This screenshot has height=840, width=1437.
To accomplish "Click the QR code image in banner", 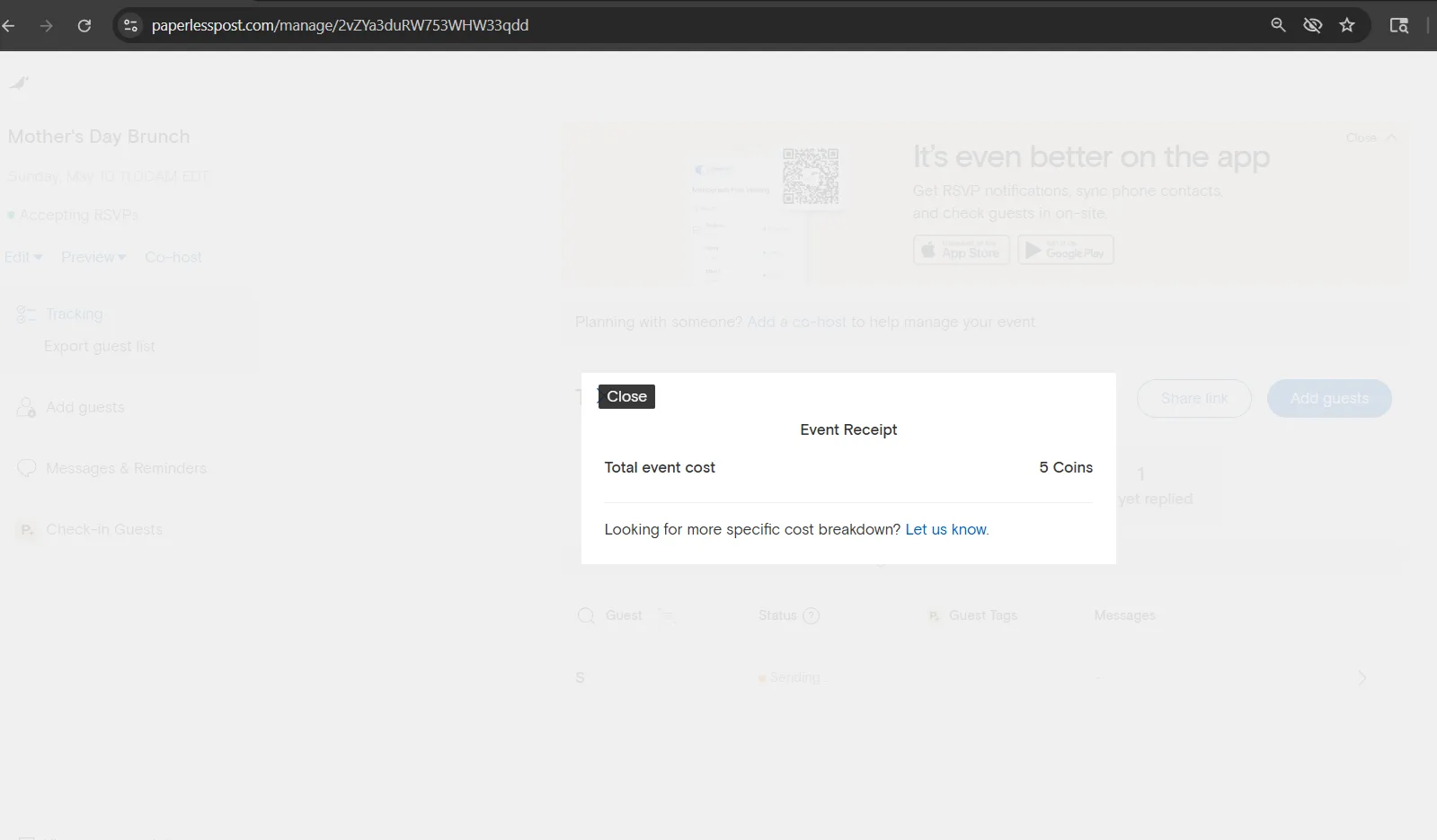I will click(x=811, y=176).
